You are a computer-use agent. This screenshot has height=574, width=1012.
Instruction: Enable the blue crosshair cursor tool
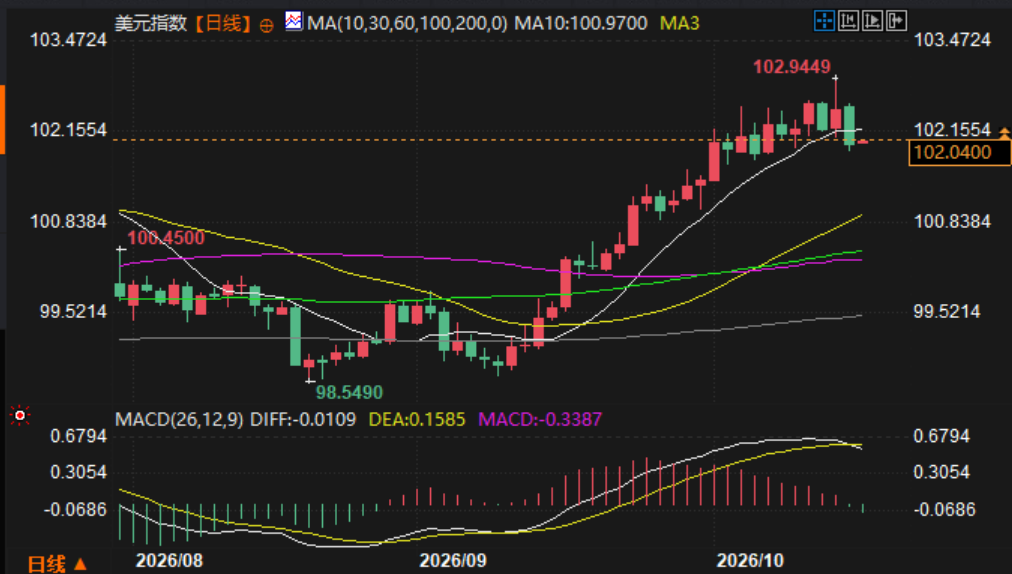pyautogui.click(x=824, y=21)
